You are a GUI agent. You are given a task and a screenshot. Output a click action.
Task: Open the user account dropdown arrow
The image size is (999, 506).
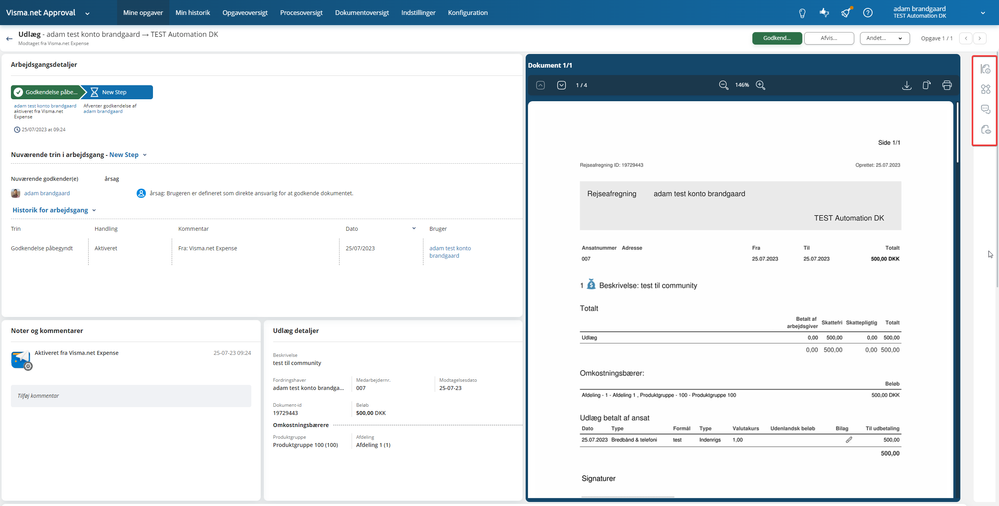(982, 13)
